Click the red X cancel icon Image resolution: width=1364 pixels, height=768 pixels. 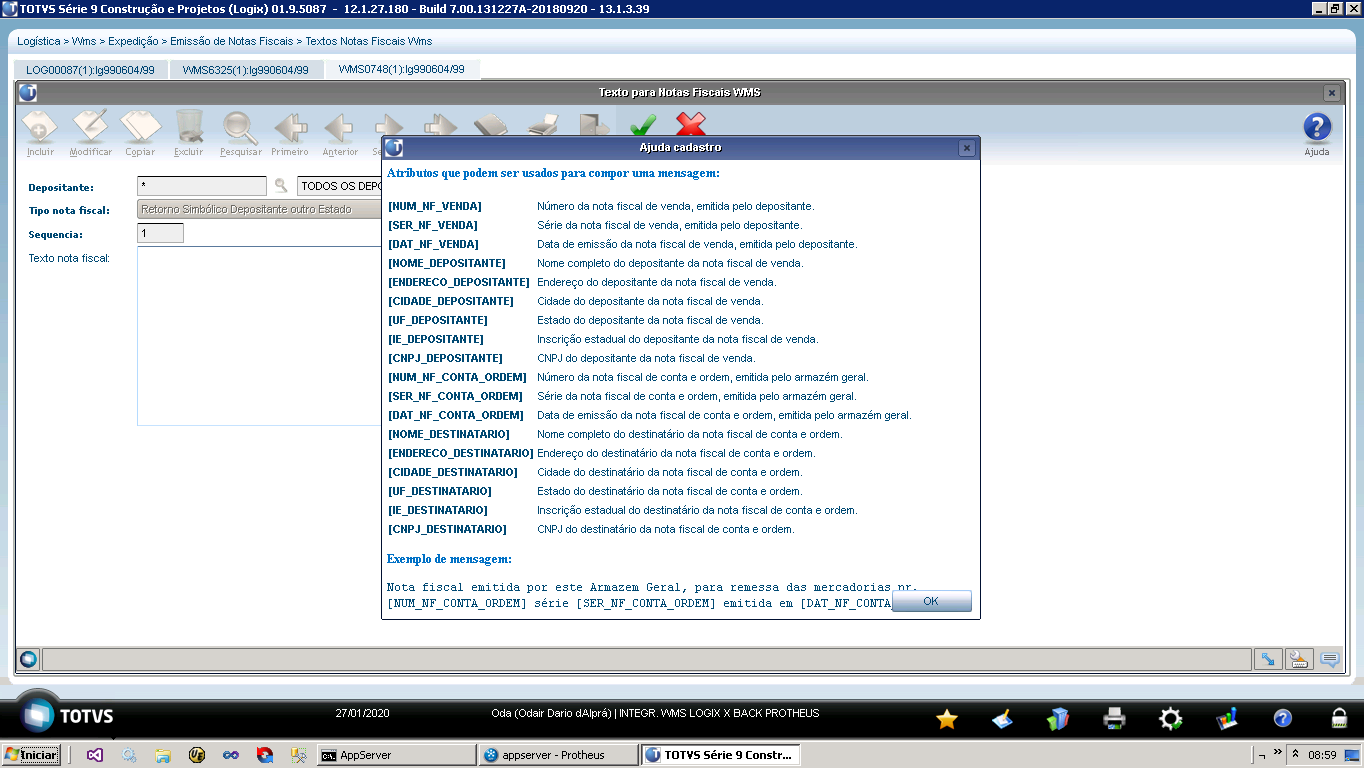691,124
